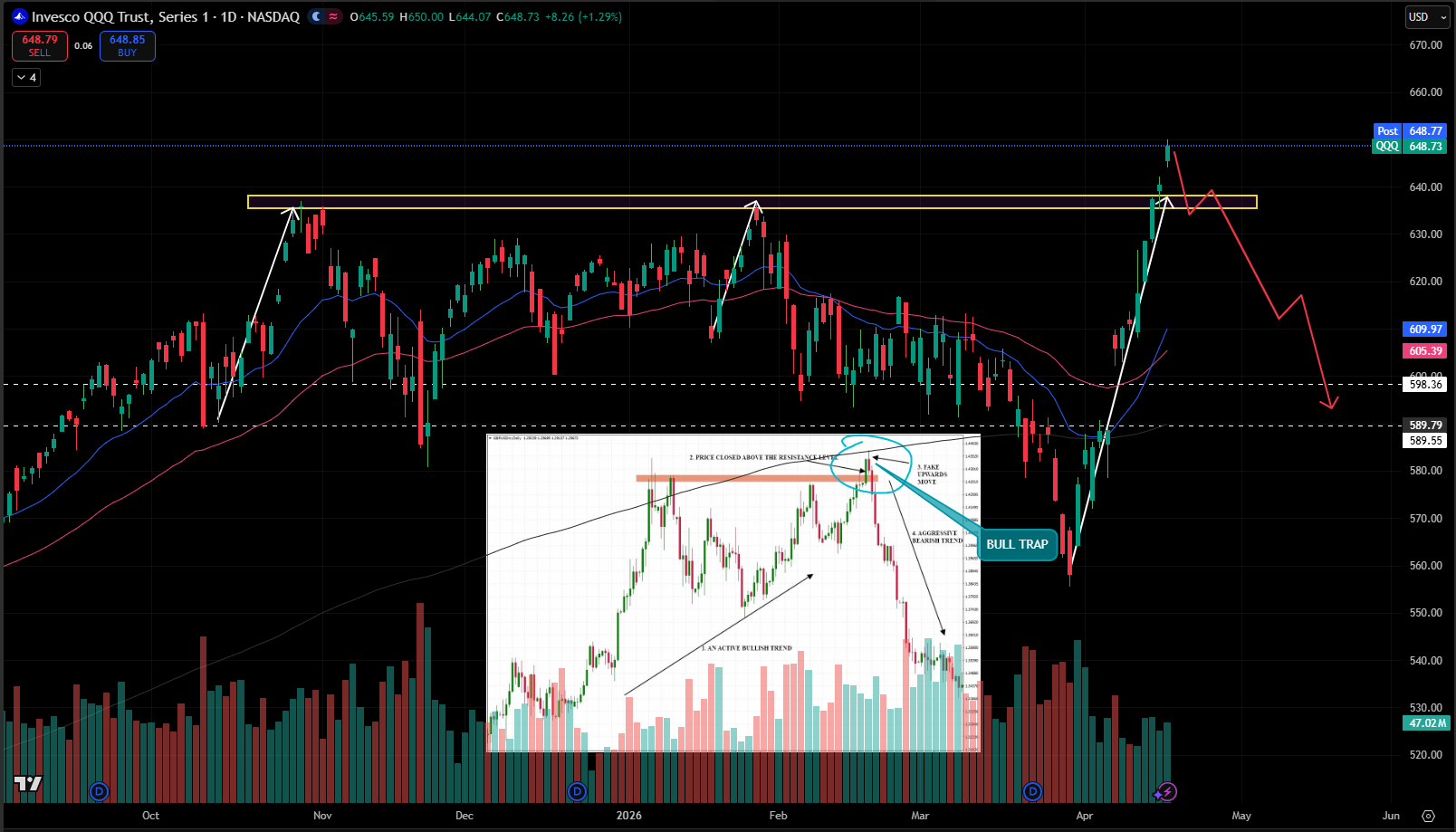1456x832 pixels.
Task: Click the close value C648.73
Action: pyautogui.click(x=518, y=17)
